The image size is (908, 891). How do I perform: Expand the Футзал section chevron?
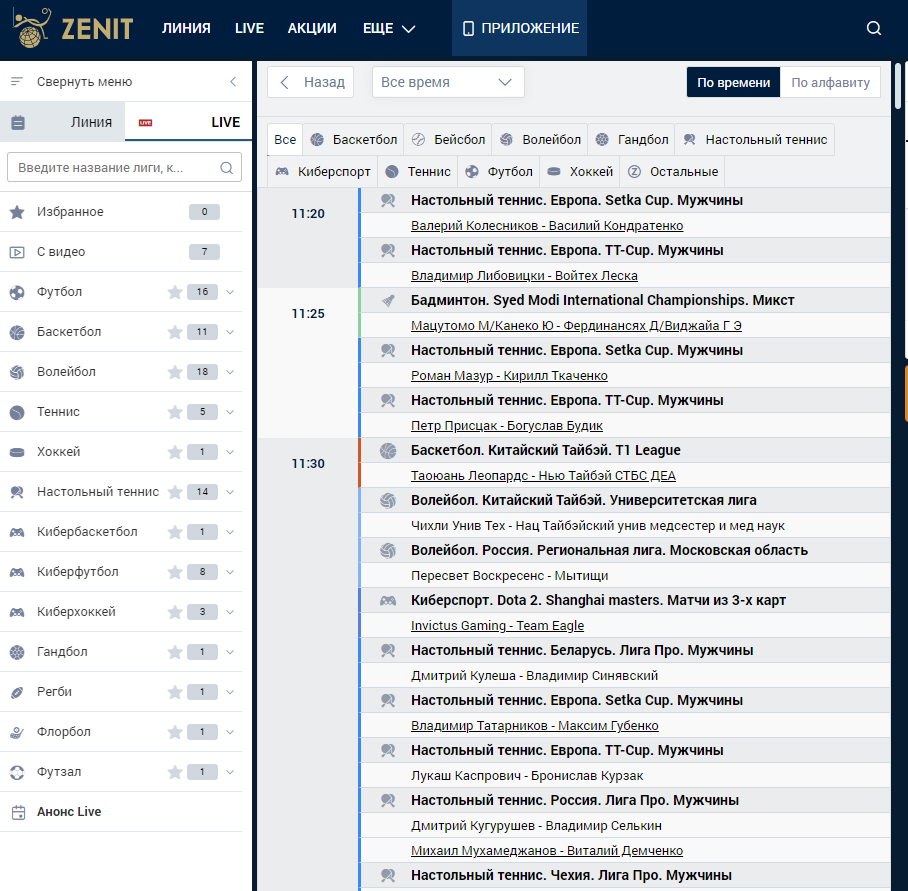(230, 772)
